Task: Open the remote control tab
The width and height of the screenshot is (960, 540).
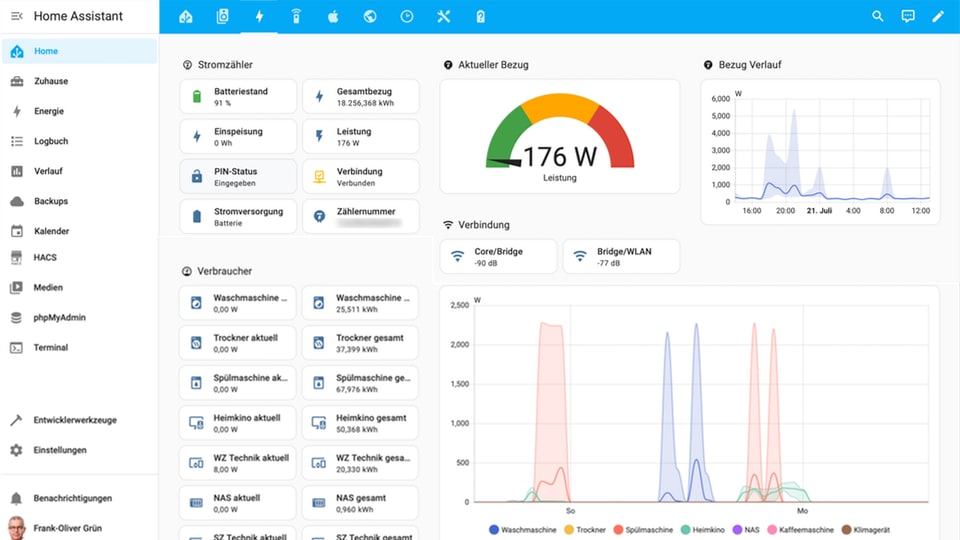Action: [296, 16]
